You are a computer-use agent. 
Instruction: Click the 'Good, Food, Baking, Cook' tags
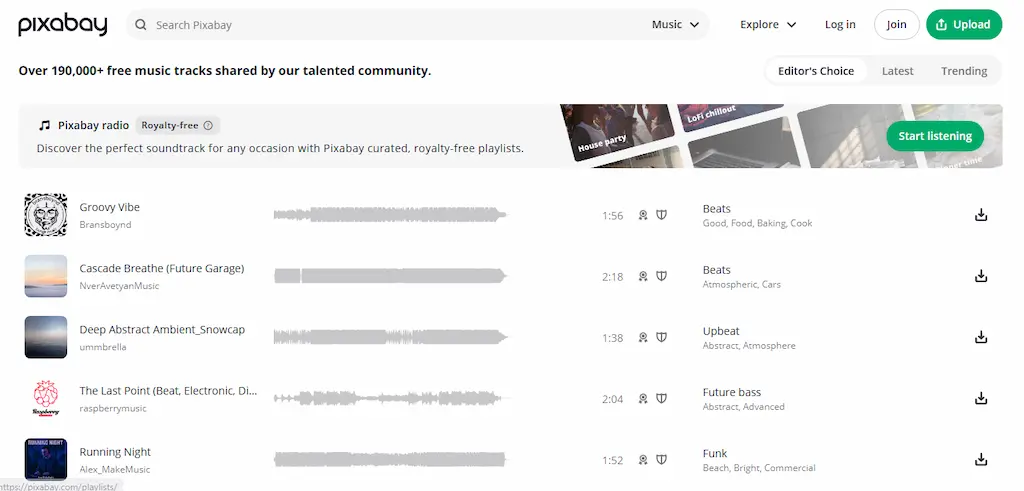(758, 223)
